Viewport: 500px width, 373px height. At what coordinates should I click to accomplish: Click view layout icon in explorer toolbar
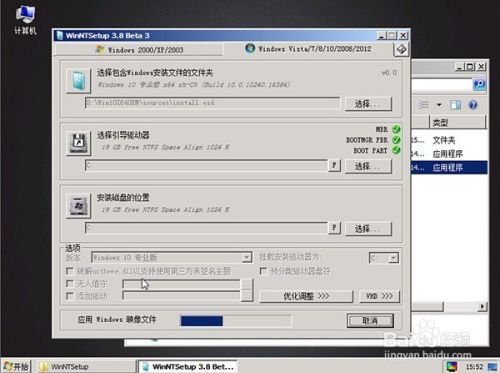click(x=423, y=105)
